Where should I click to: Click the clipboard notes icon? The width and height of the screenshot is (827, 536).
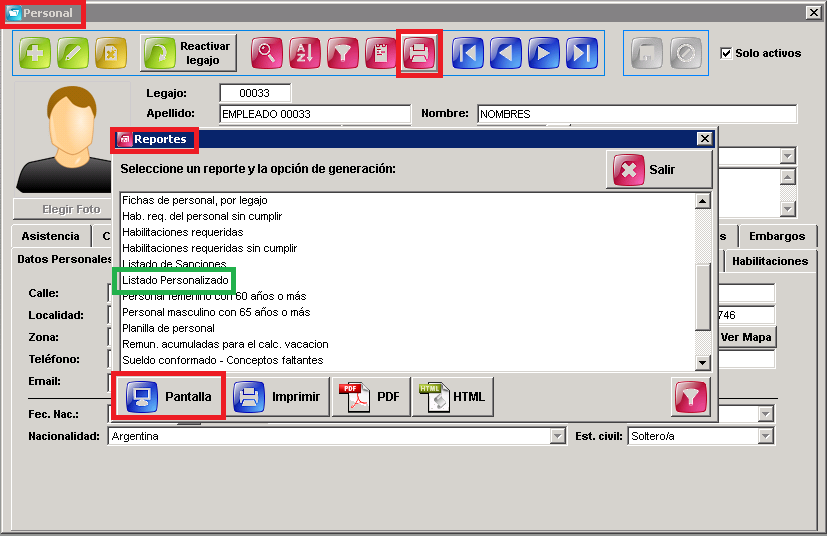(x=381, y=53)
